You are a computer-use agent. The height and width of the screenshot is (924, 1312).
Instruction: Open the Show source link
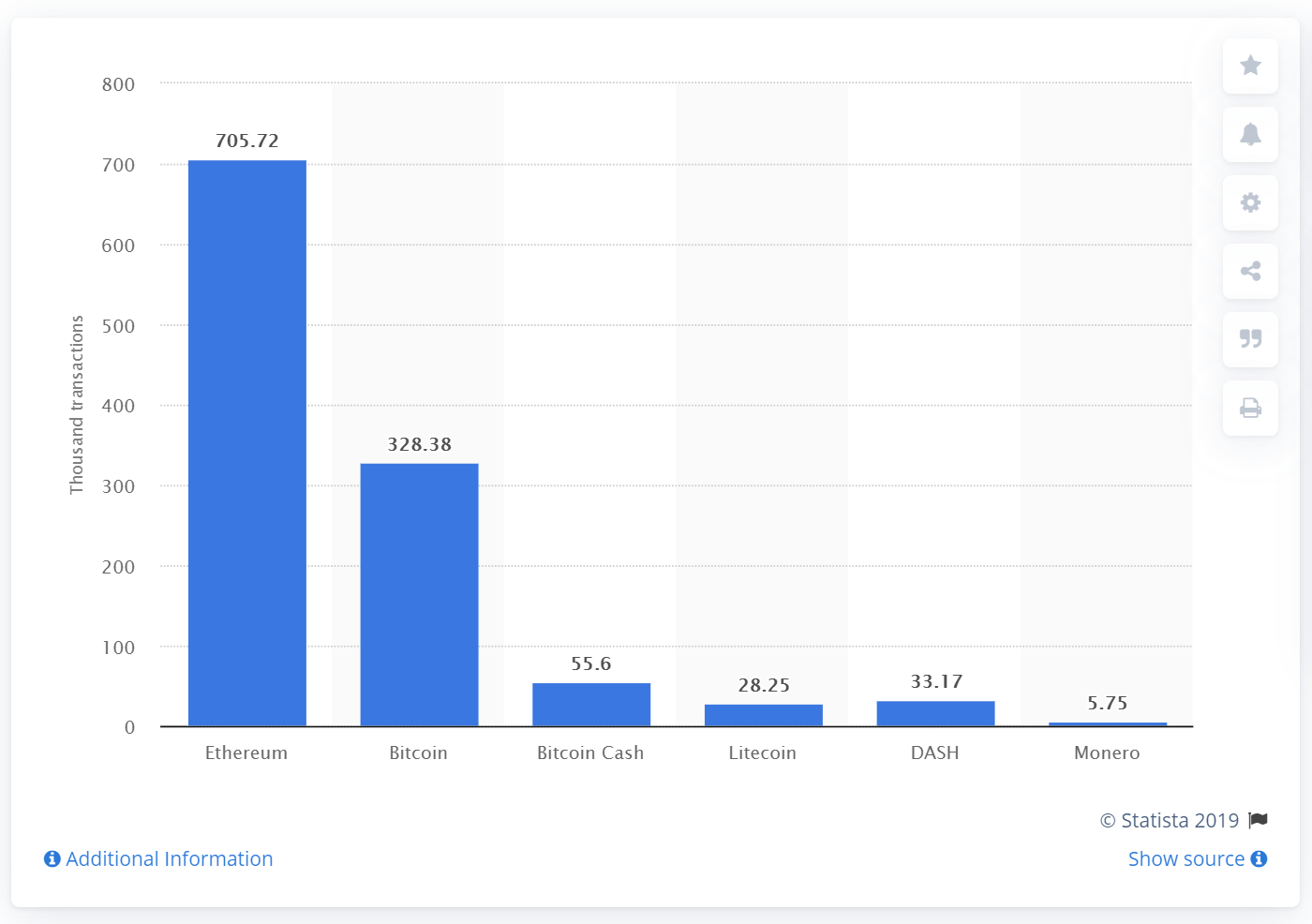[1185, 858]
